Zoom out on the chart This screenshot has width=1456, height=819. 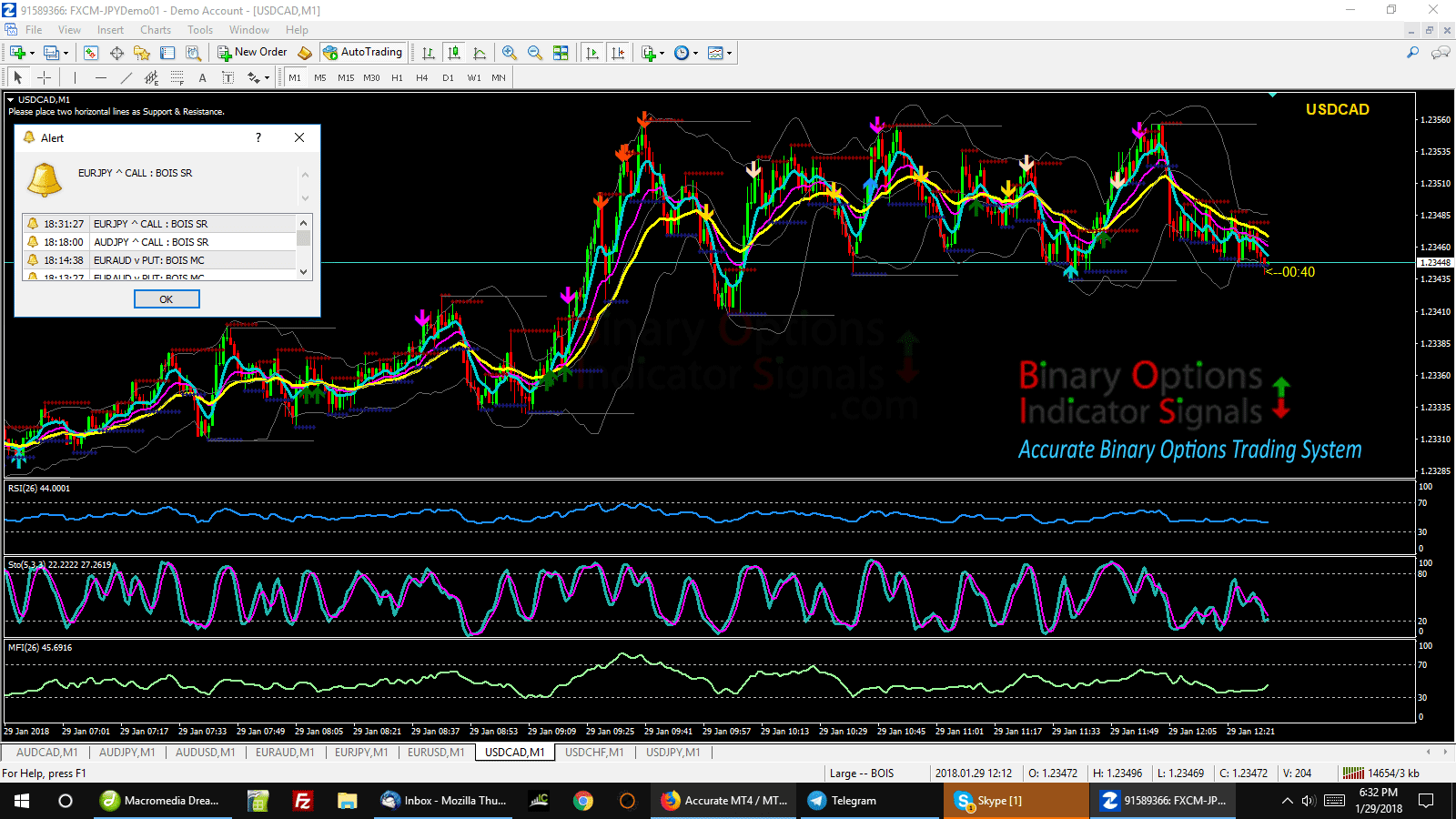click(535, 53)
